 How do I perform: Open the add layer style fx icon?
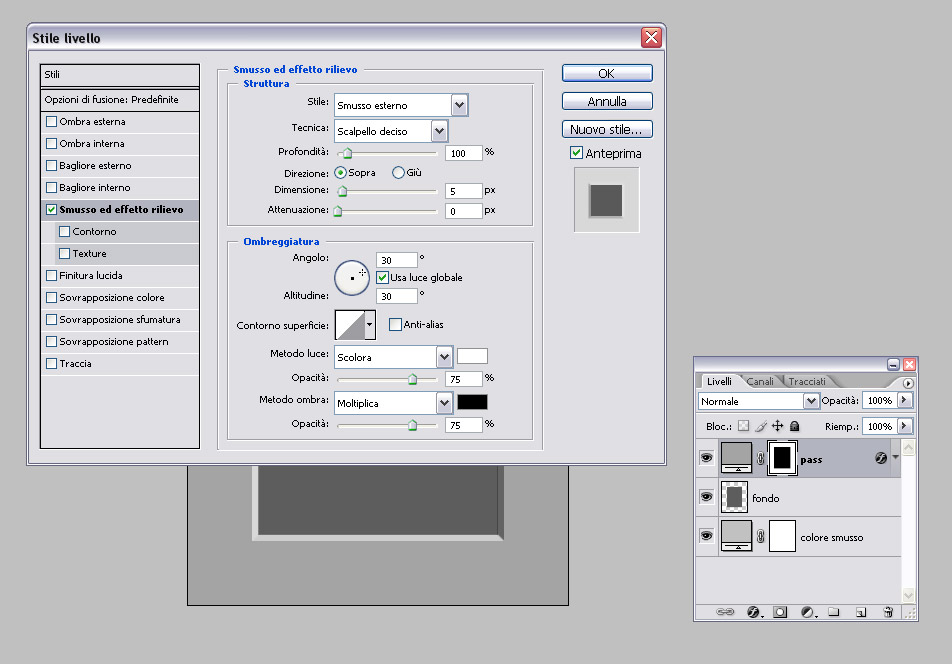tap(753, 611)
